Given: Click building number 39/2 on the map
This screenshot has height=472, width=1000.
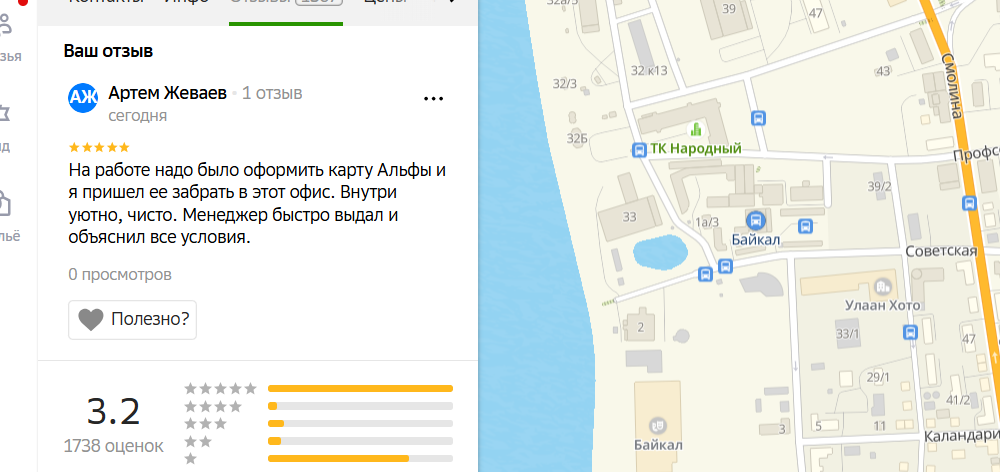Looking at the screenshot, I should point(879,186).
